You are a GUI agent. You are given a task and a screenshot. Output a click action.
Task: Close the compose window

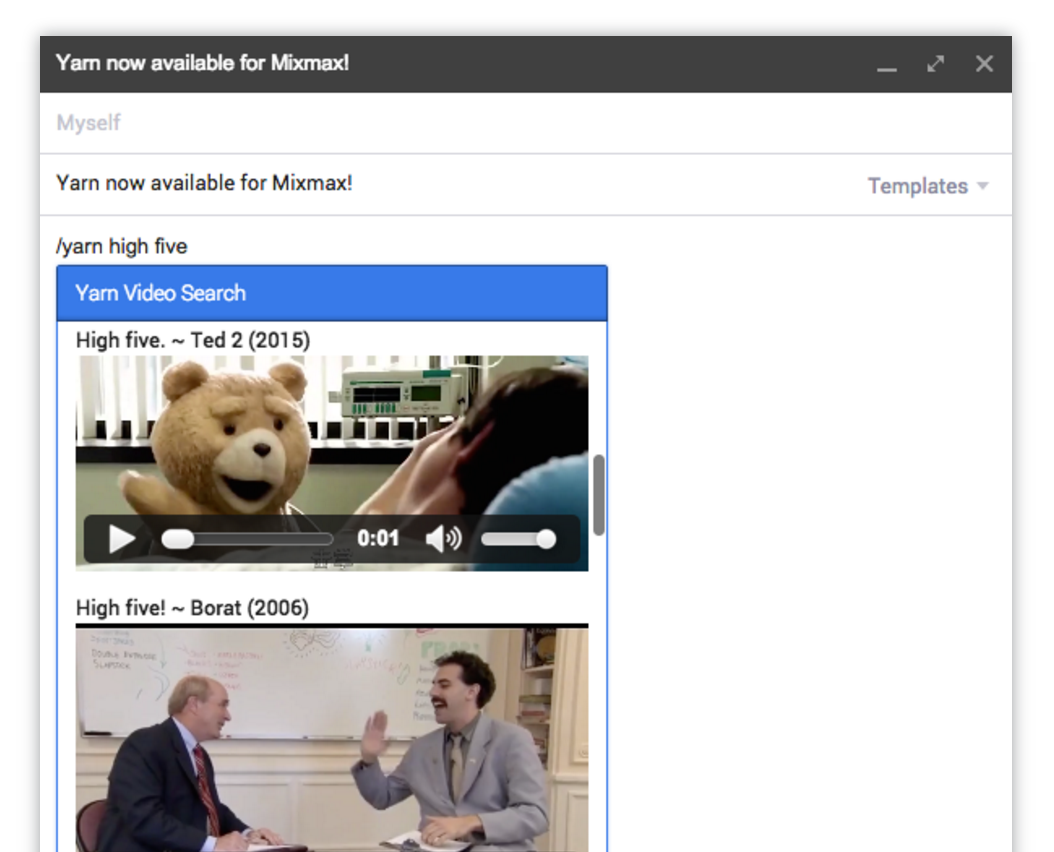(x=984, y=64)
